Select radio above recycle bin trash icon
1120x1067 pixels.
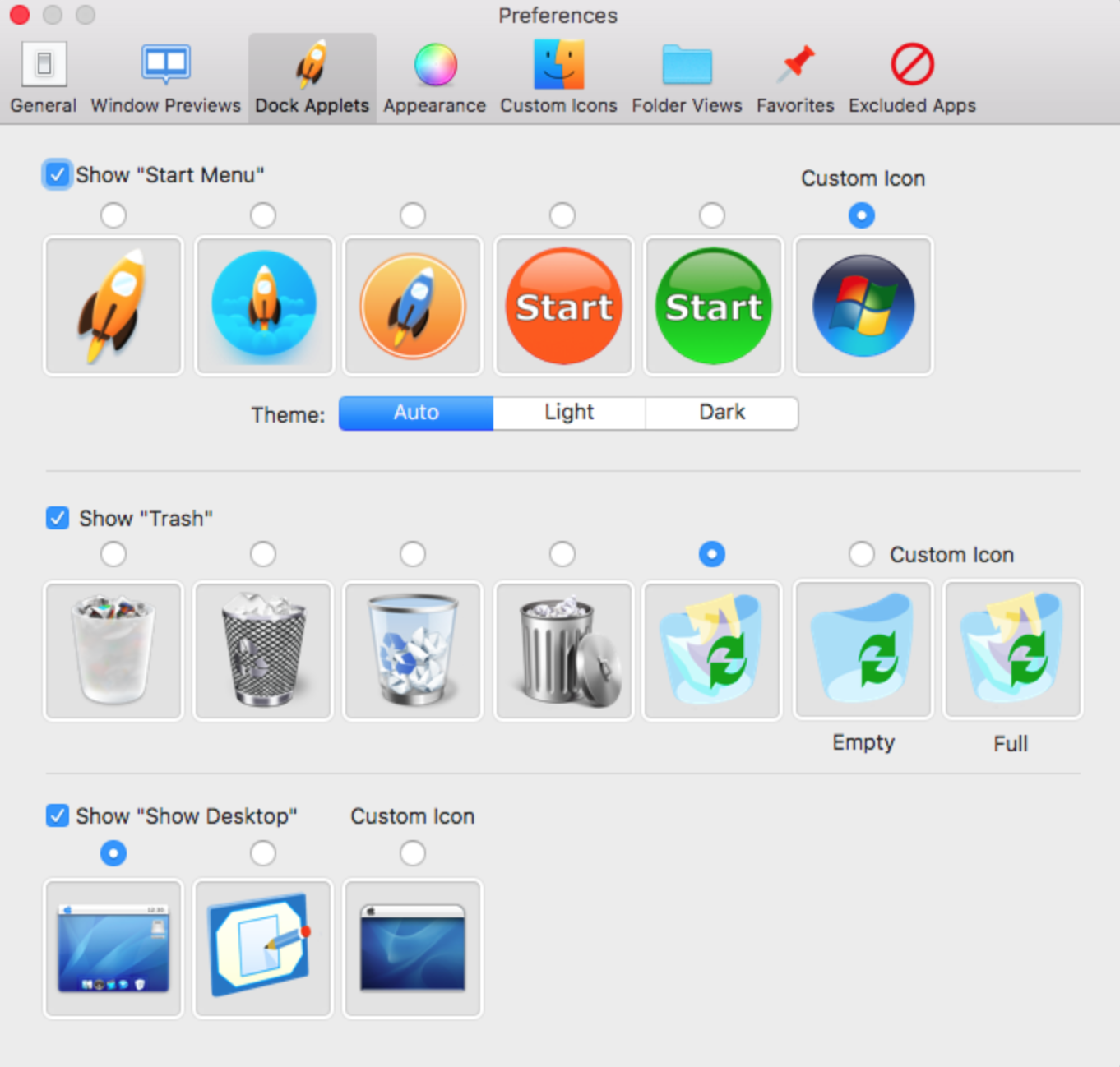712,554
